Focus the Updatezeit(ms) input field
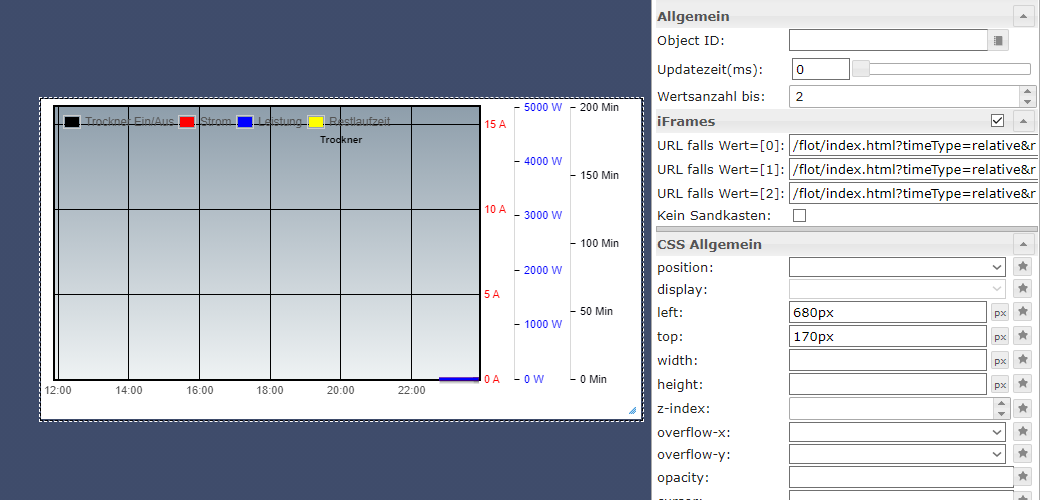Image resolution: width=1040 pixels, height=500 pixels. (x=820, y=69)
